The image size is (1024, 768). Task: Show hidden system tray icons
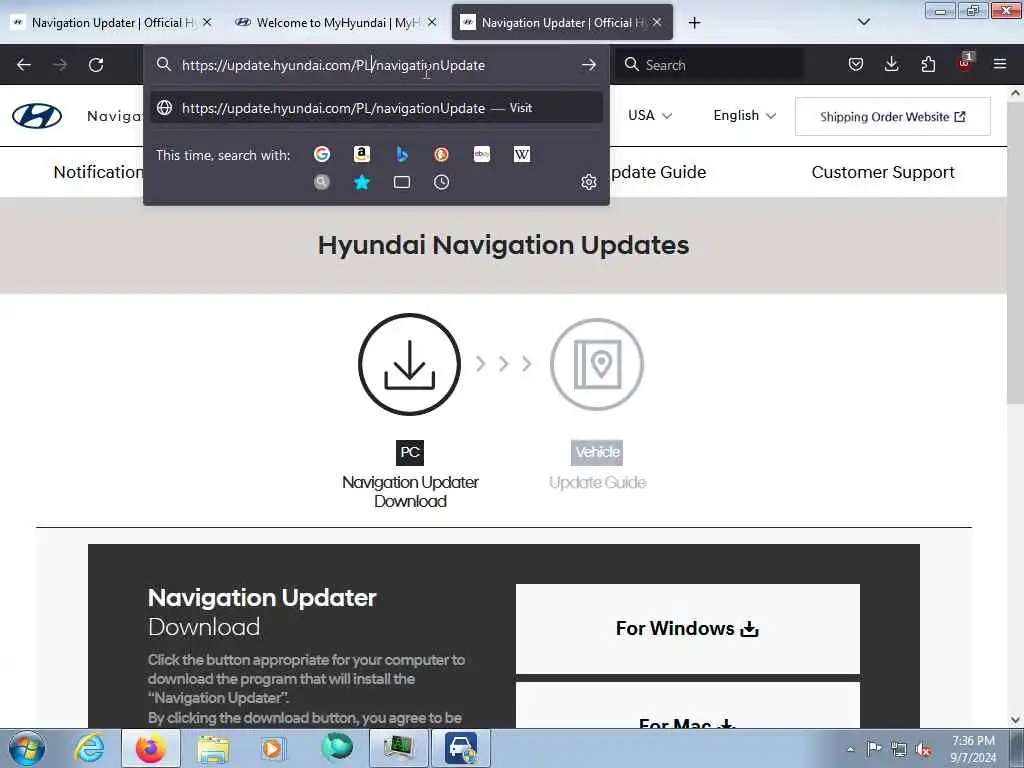tap(850, 749)
